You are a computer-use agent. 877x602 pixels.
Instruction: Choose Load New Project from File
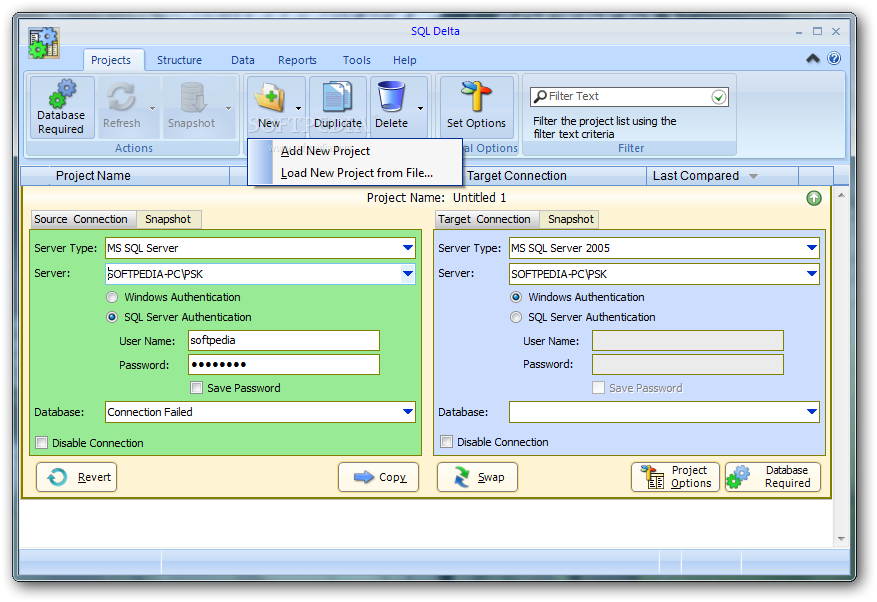click(x=356, y=173)
